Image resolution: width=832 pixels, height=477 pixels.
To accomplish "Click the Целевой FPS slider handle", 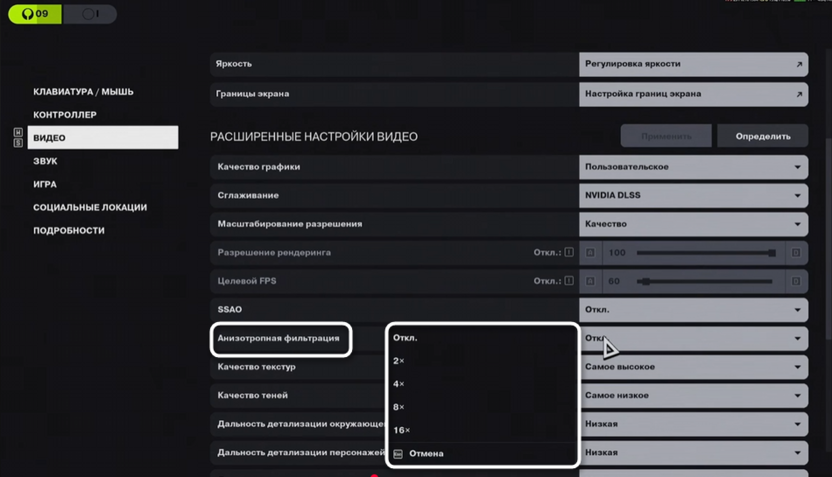I will 646,282.
